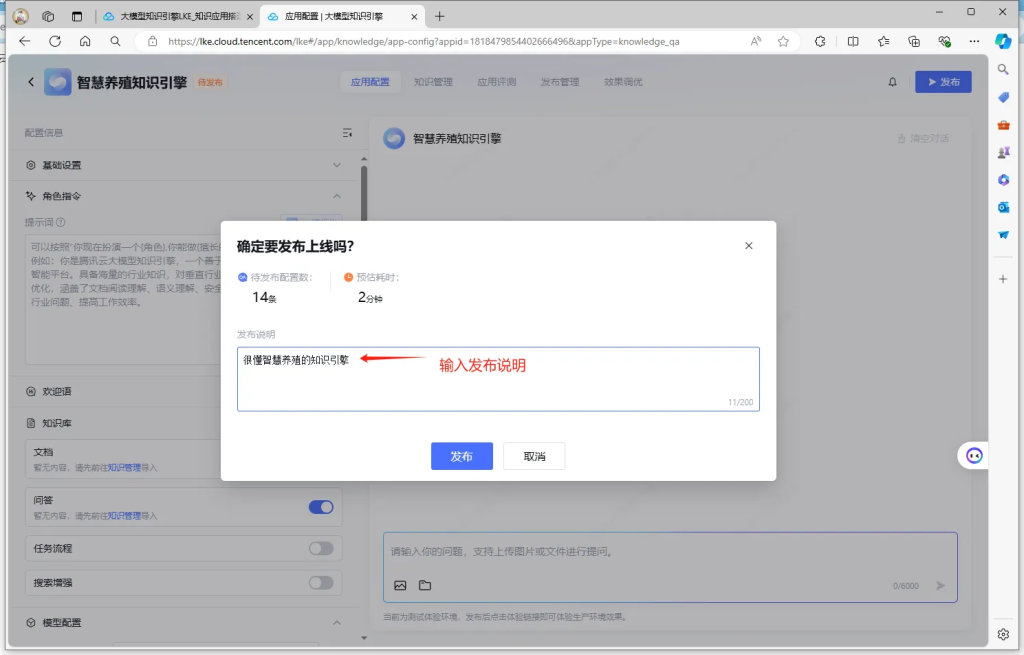Click the upload image icon in chat
The image size is (1024, 655).
click(x=400, y=585)
